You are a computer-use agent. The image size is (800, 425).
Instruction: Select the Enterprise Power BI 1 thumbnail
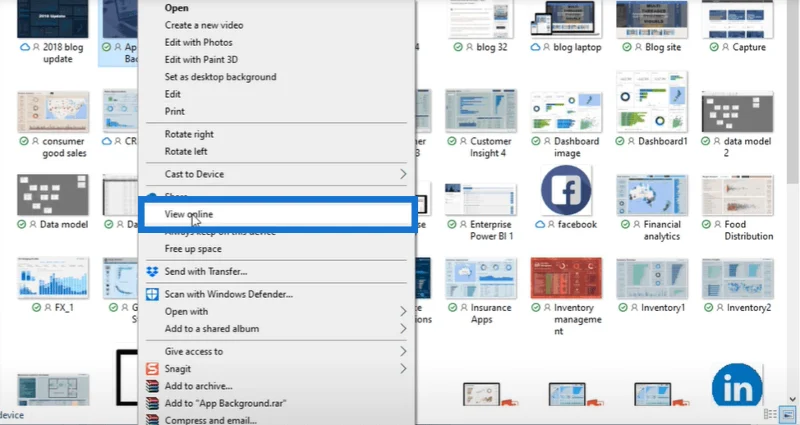tap(481, 200)
